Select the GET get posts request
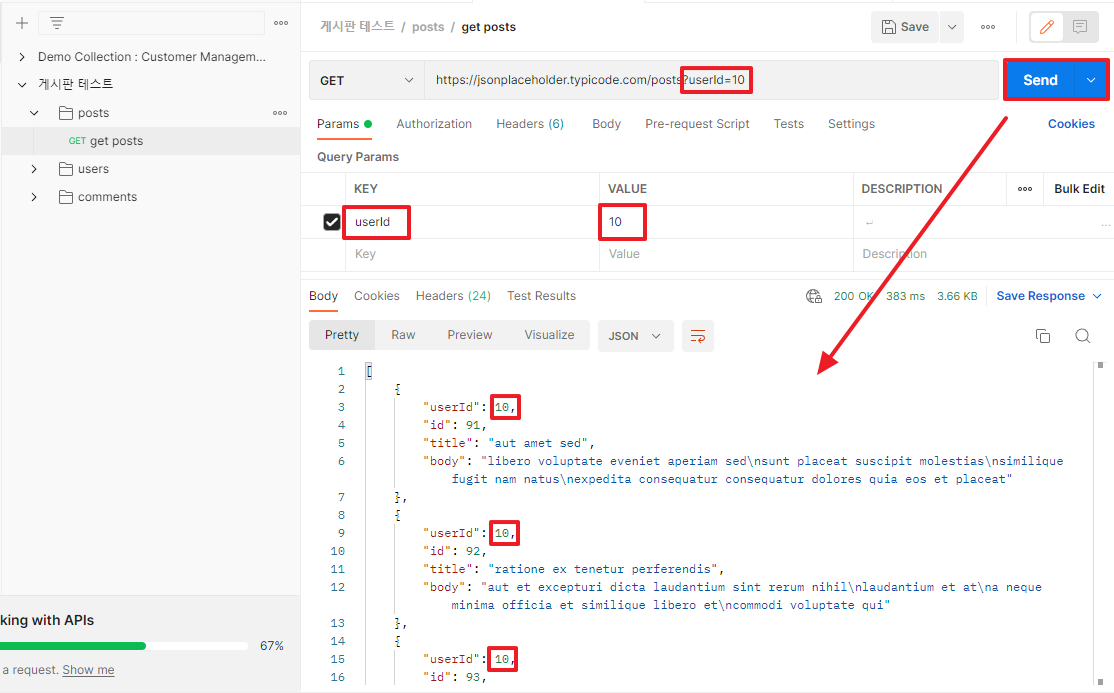 pyautogui.click(x=150, y=141)
